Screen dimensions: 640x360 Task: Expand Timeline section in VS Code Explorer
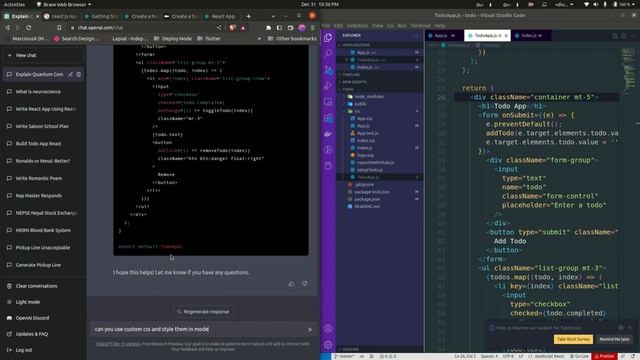coord(351,75)
